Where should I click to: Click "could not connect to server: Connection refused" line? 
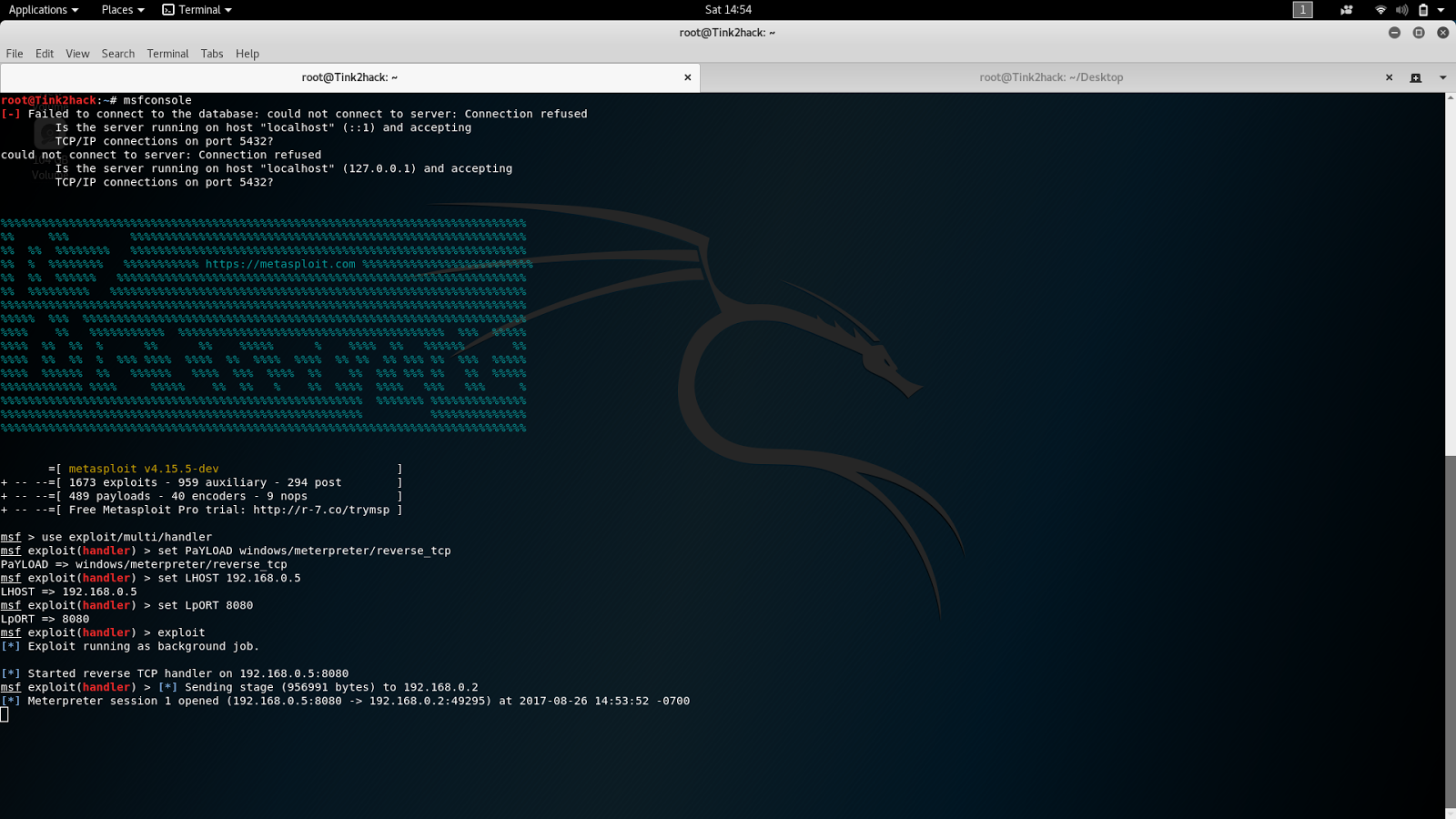click(161, 155)
